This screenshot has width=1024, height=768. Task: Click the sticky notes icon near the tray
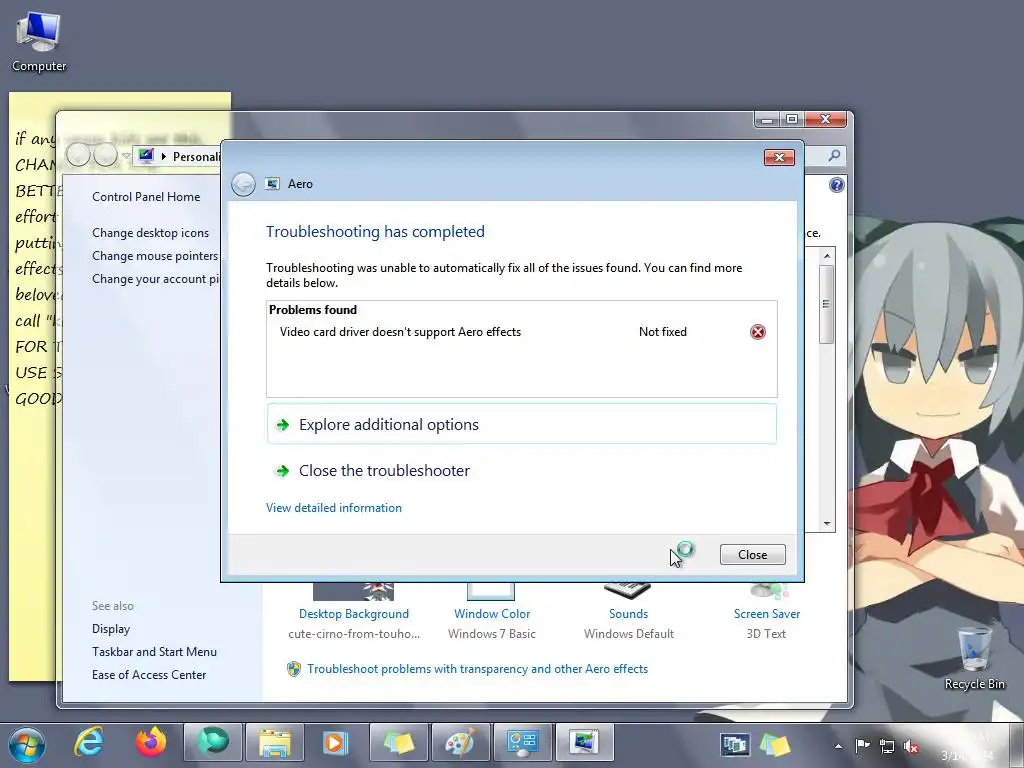click(775, 744)
